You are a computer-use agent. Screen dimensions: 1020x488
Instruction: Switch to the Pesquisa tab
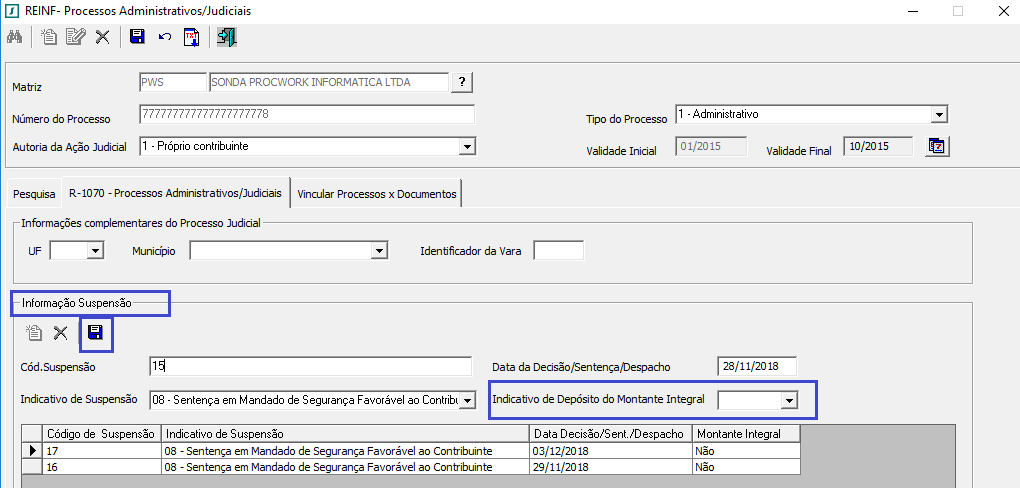[x=34, y=194]
